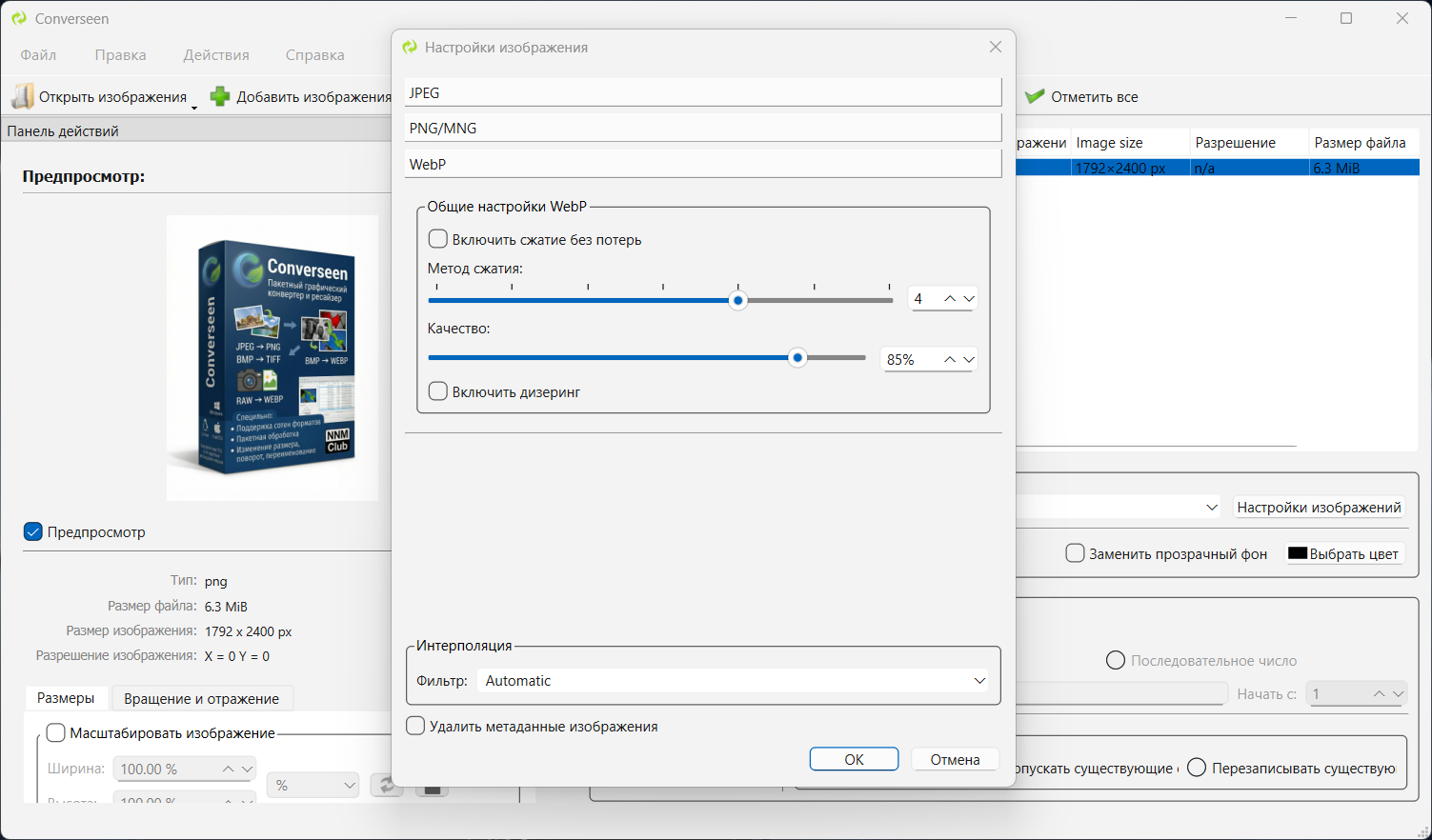Collapse the WebP settings section

[x=703, y=164]
